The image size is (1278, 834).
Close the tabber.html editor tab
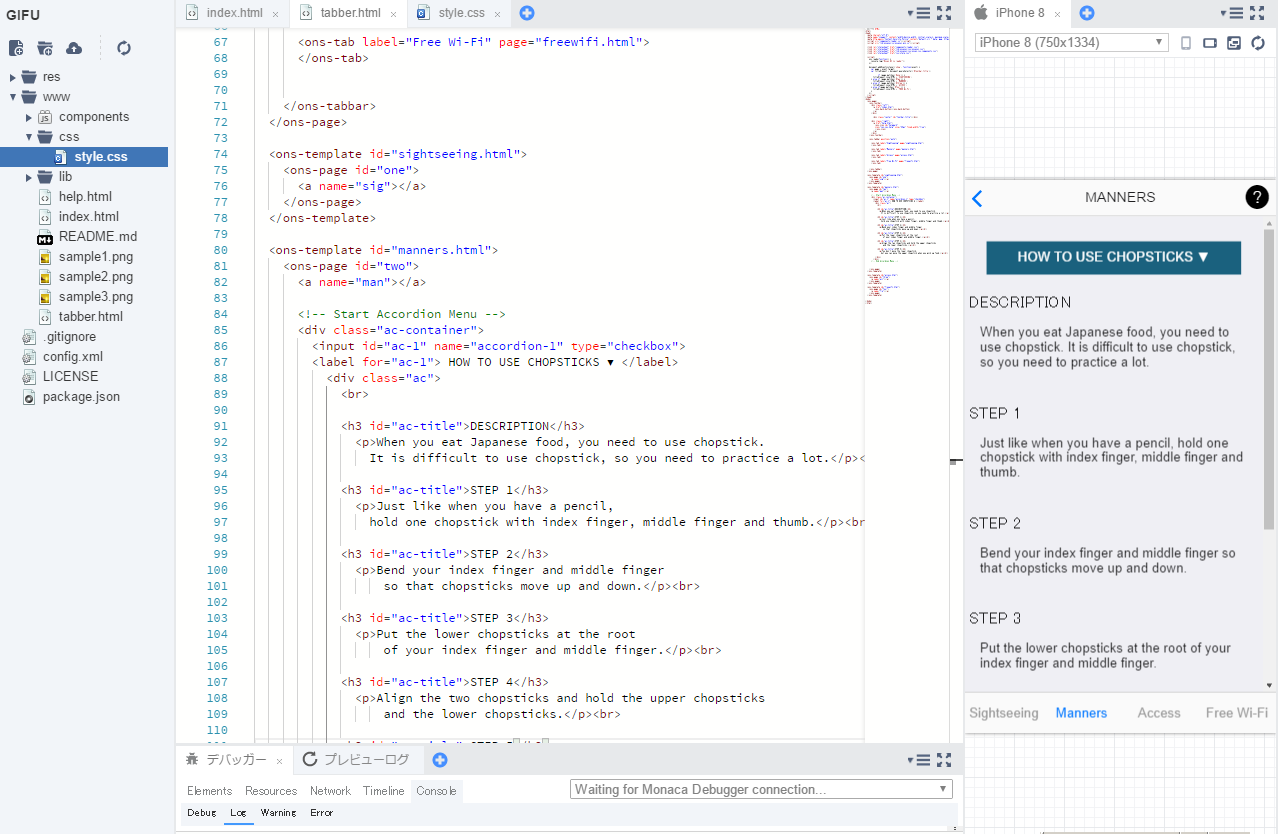click(x=393, y=14)
